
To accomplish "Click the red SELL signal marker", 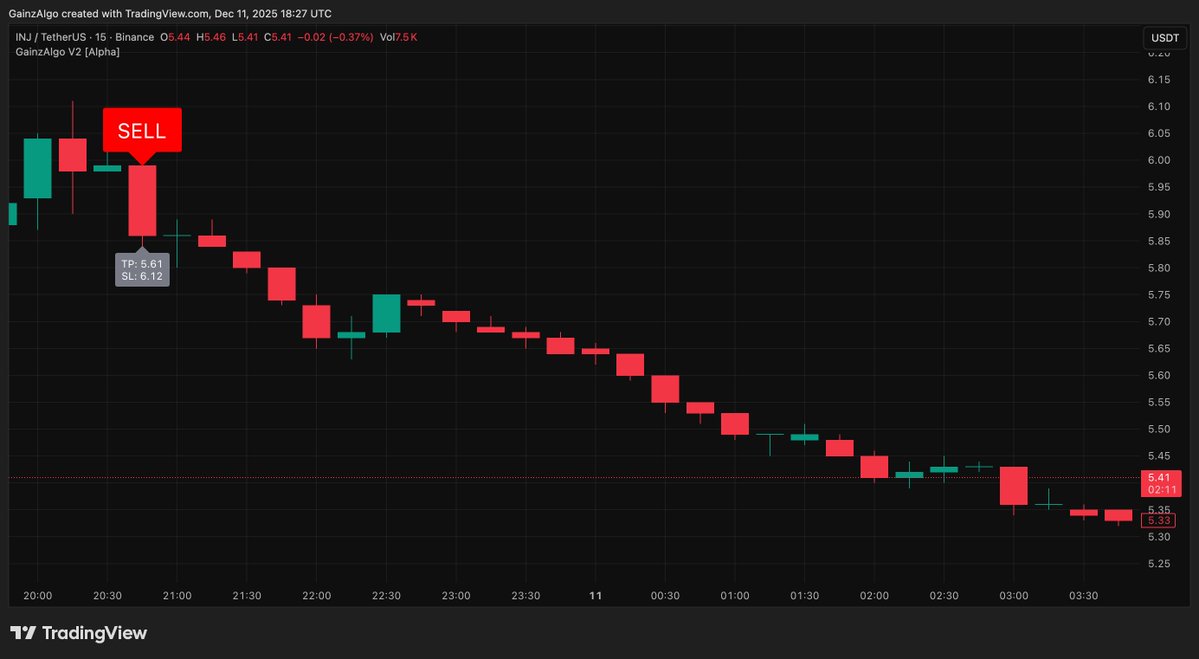I will pos(142,130).
